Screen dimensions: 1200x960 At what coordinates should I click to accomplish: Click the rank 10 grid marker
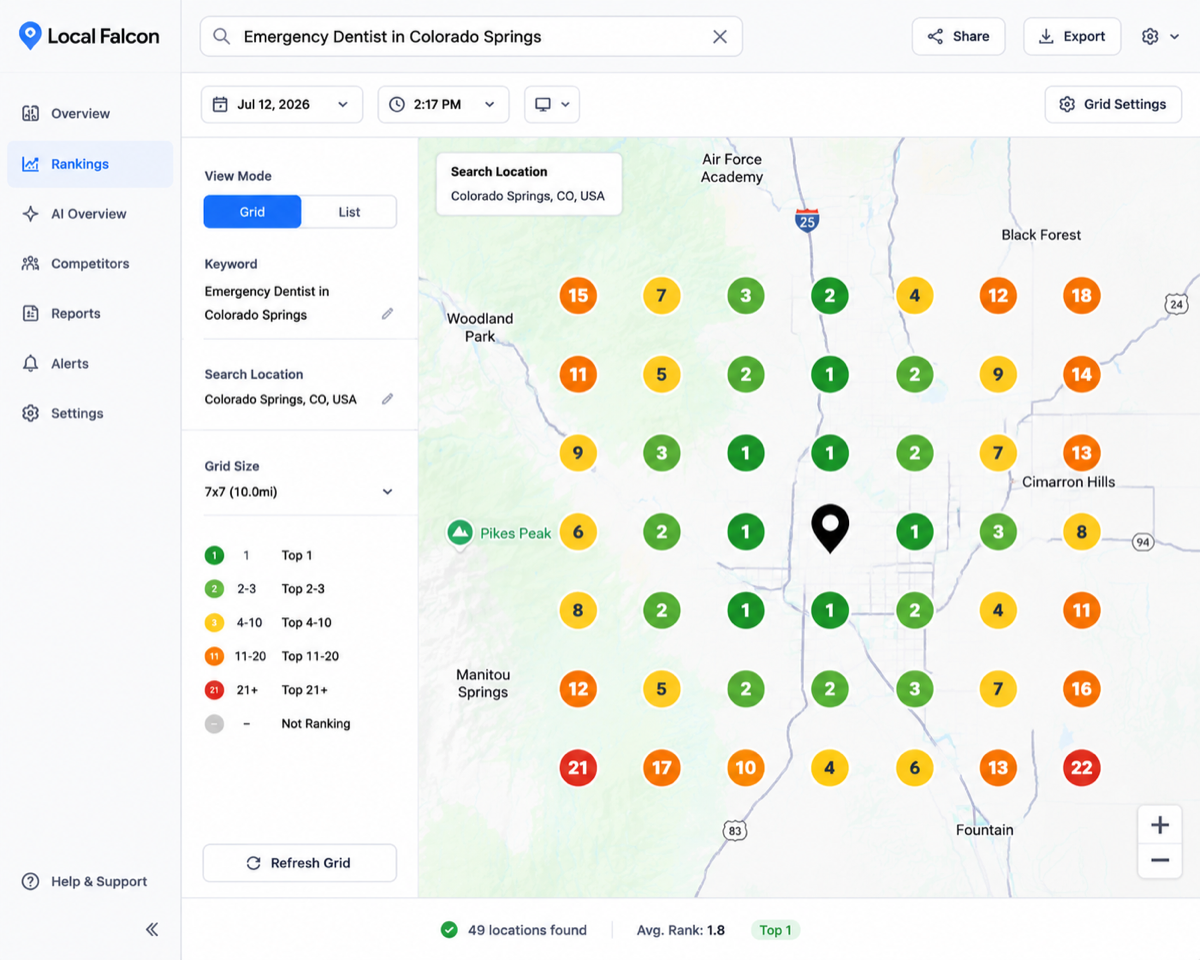[x=746, y=768]
